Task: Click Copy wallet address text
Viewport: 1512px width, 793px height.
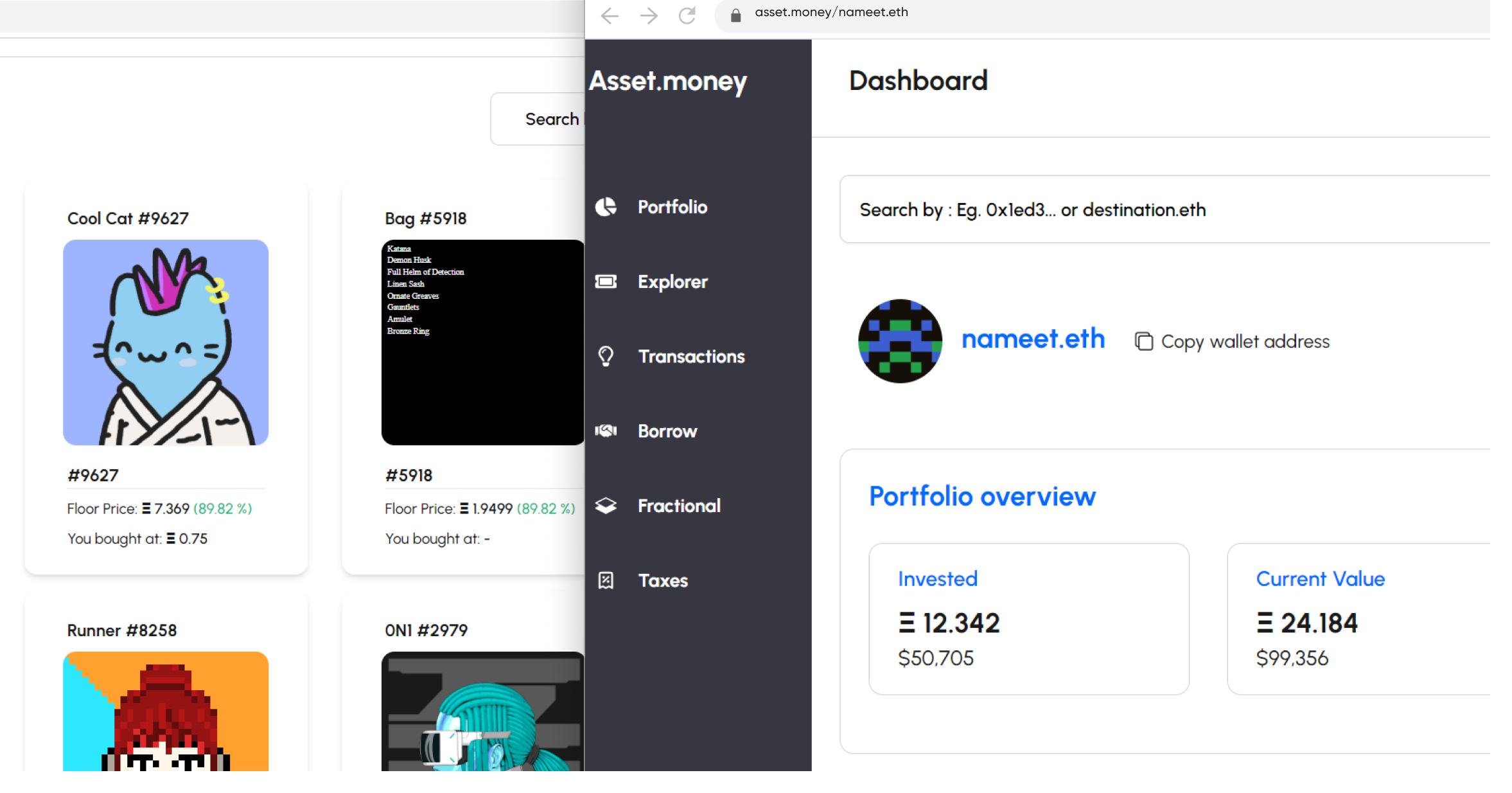Action: point(1245,341)
